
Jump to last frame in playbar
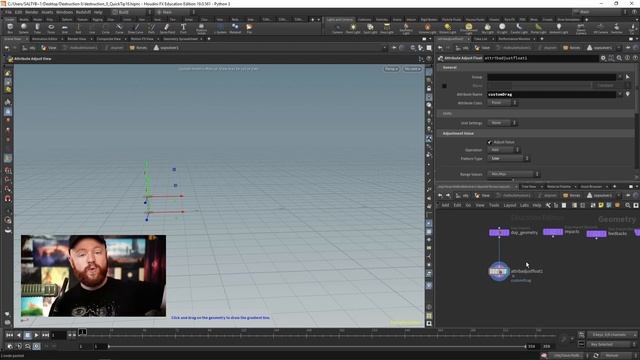(45, 335)
